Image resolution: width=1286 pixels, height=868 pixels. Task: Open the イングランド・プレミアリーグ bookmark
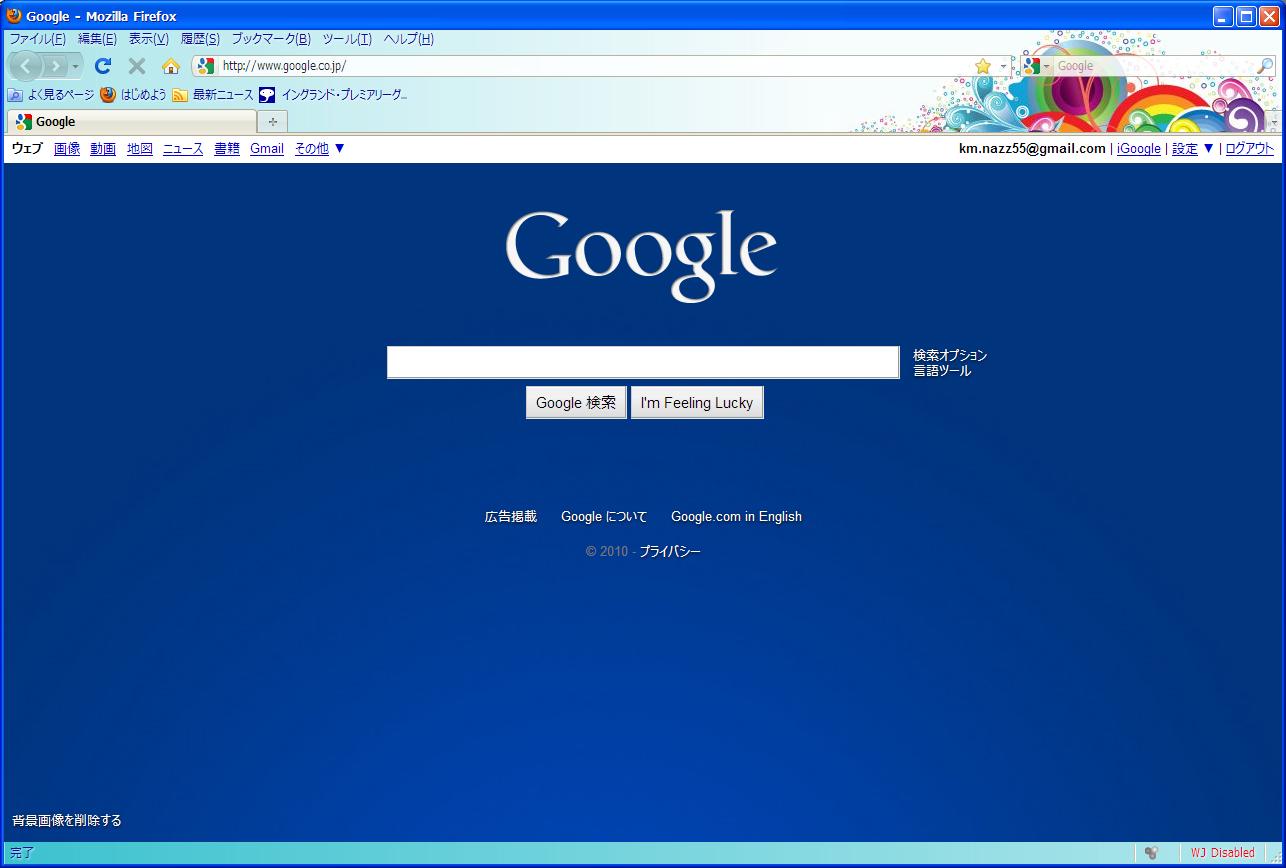[334, 95]
